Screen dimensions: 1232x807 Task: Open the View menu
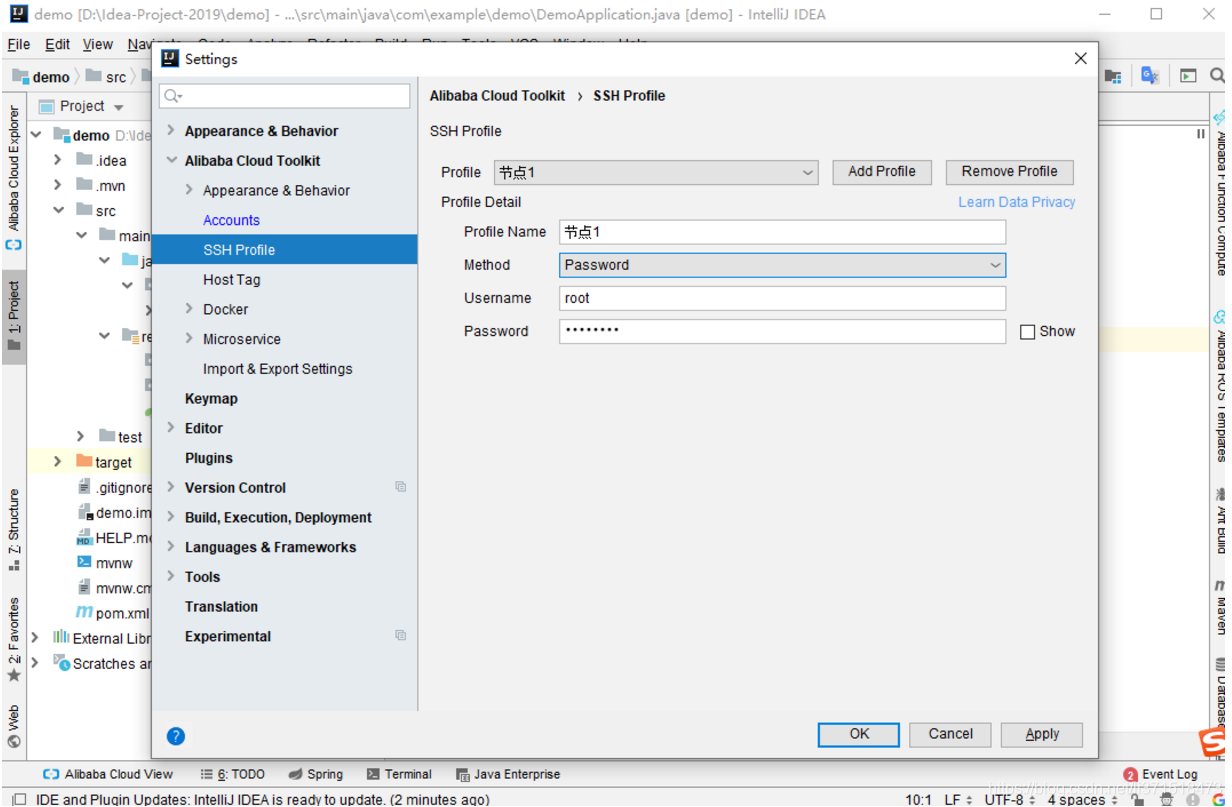pyautogui.click(x=98, y=44)
